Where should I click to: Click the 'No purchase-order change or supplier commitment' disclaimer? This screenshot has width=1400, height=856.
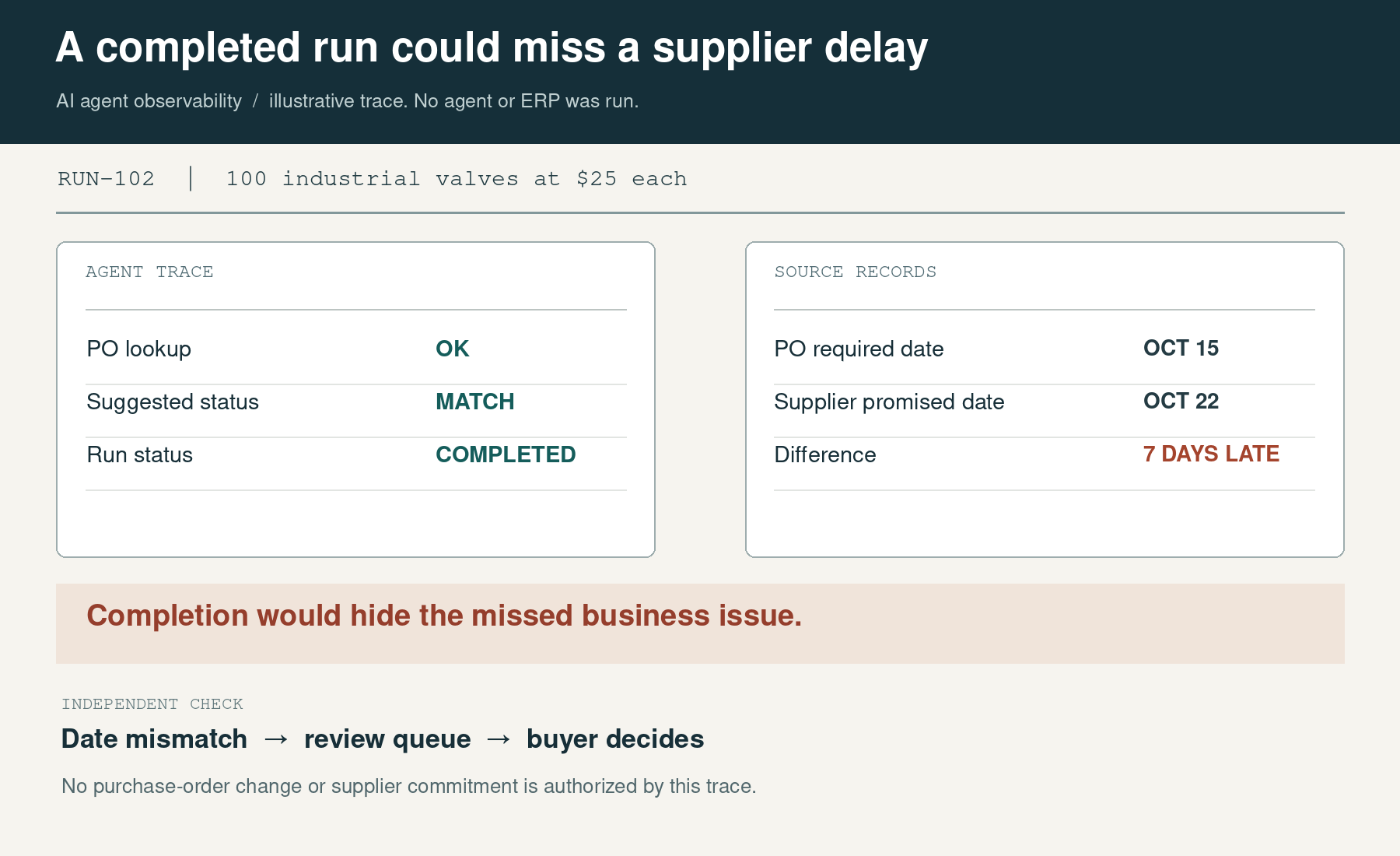coord(409,786)
